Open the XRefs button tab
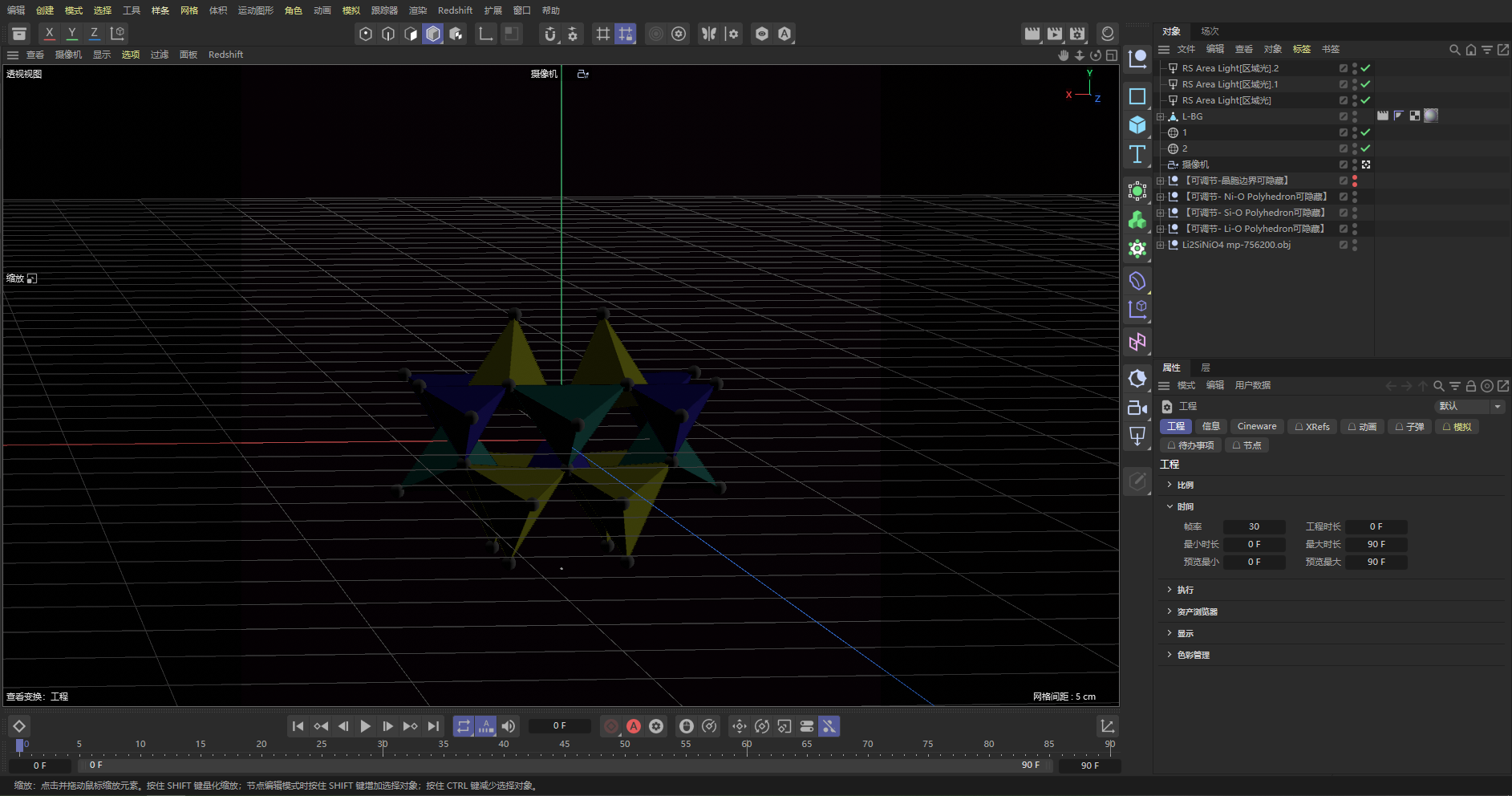The height and width of the screenshot is (796, 1512). click(x=1312, y=426)
